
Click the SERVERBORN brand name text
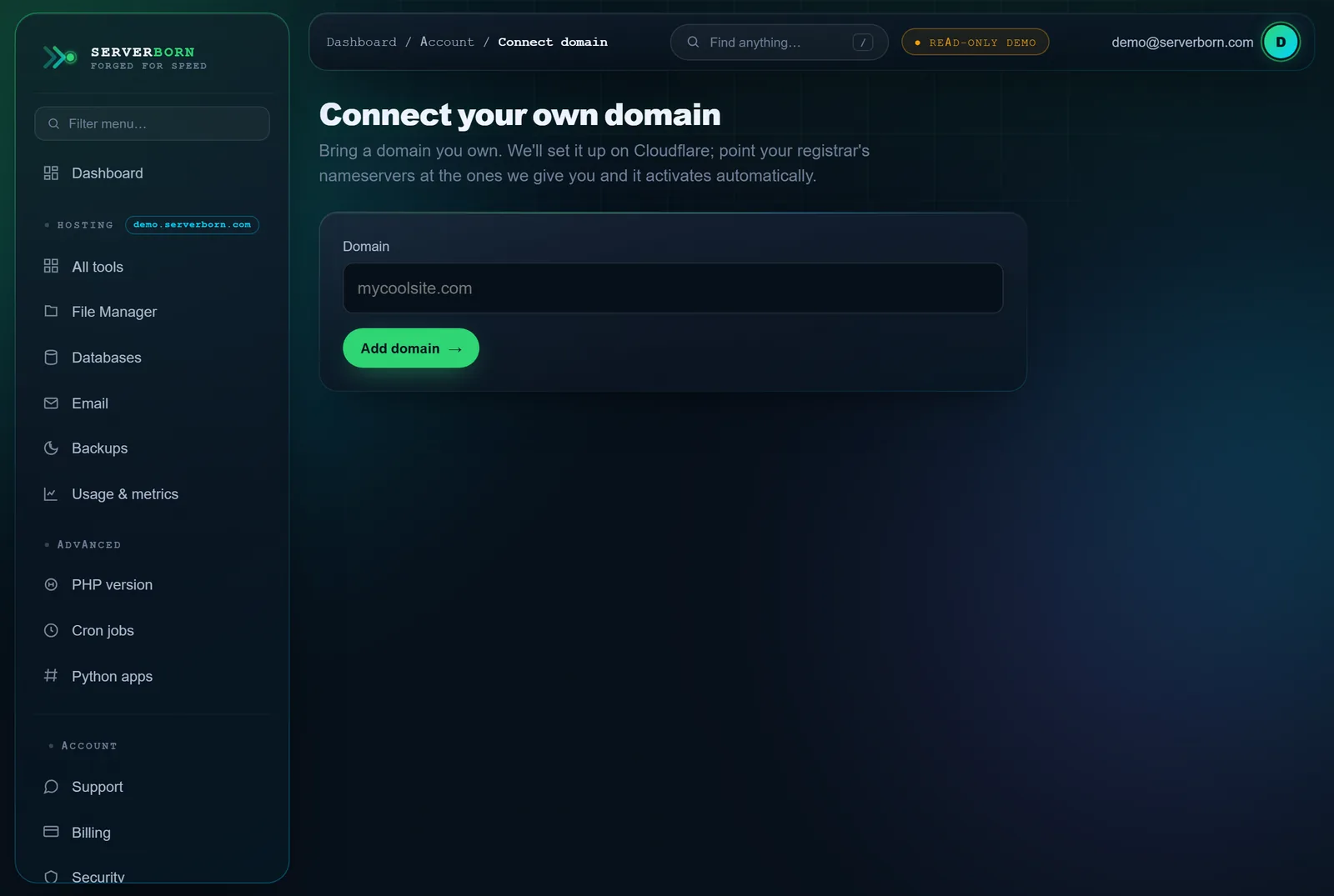[x=143, y=52]
